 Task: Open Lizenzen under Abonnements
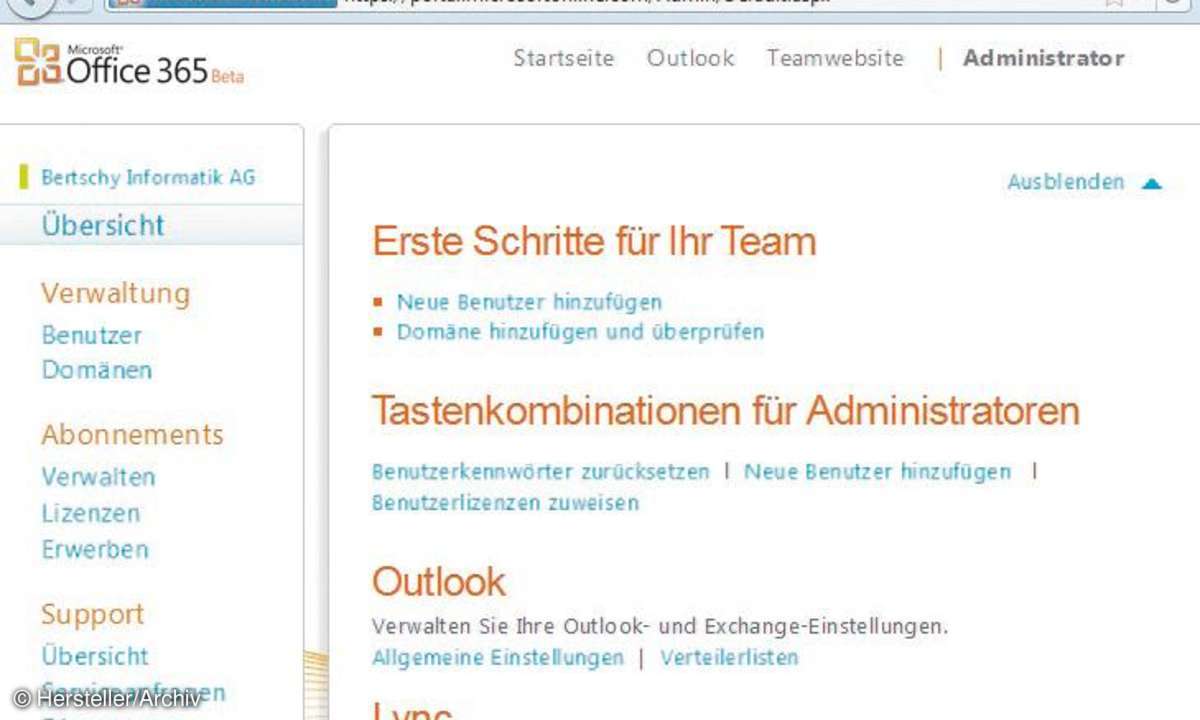point(91,513)
